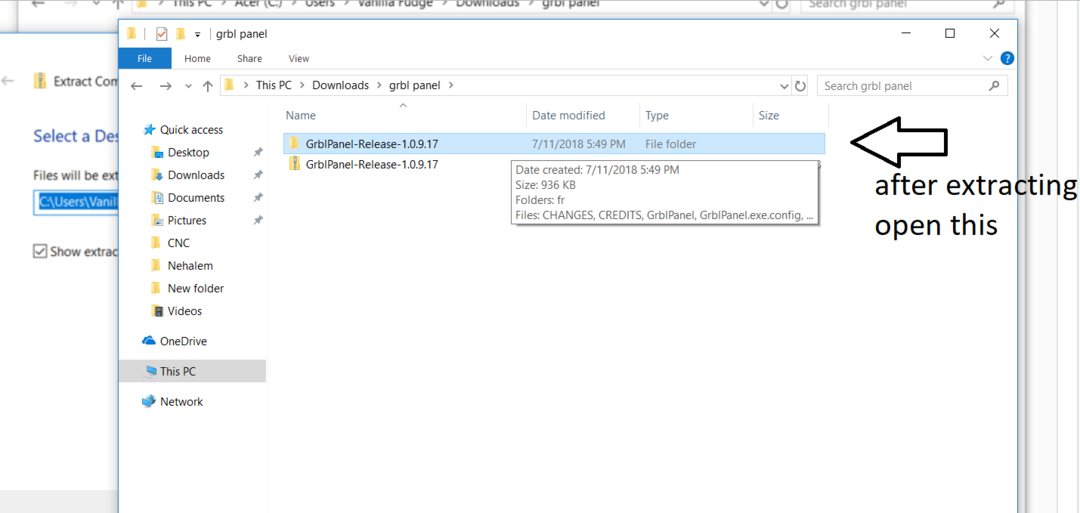Switch to the View ribbon tab

pos(298,59)
